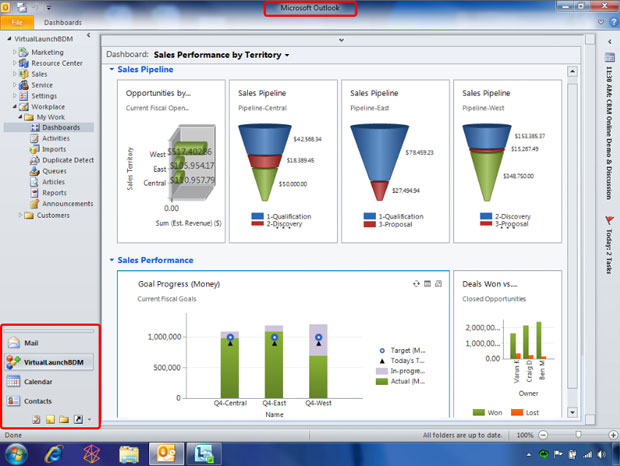620x466 pixels.
Task: Open the Marketing module icon
Action: 24,52
